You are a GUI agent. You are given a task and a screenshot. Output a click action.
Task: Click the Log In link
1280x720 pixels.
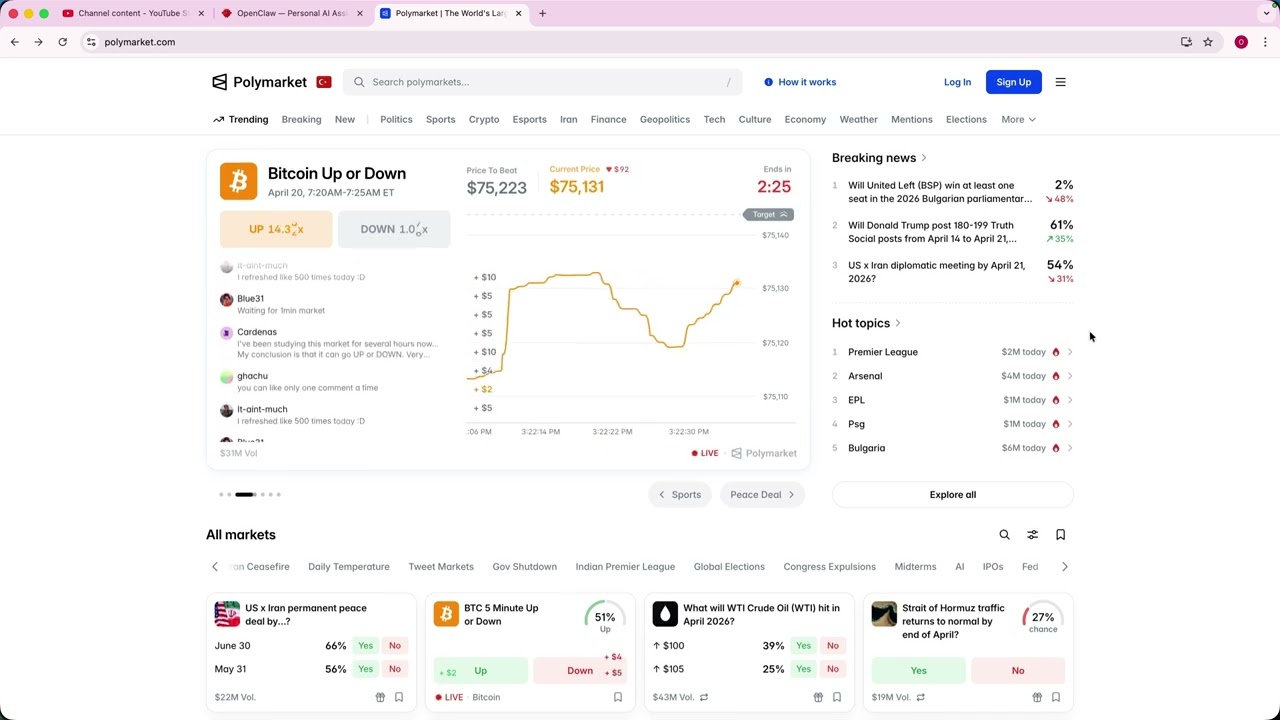[957, 82]
